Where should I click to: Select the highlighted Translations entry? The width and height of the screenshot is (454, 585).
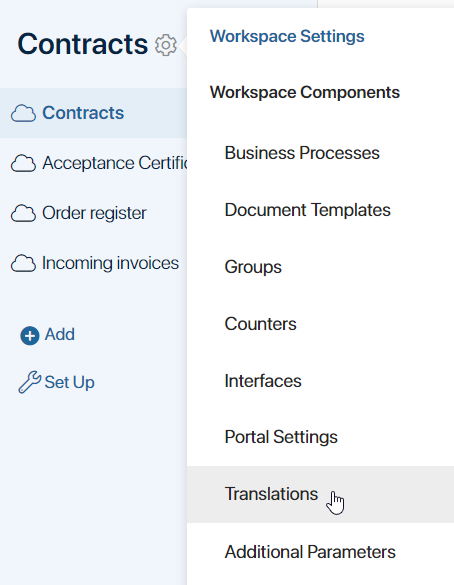[320, 494]
